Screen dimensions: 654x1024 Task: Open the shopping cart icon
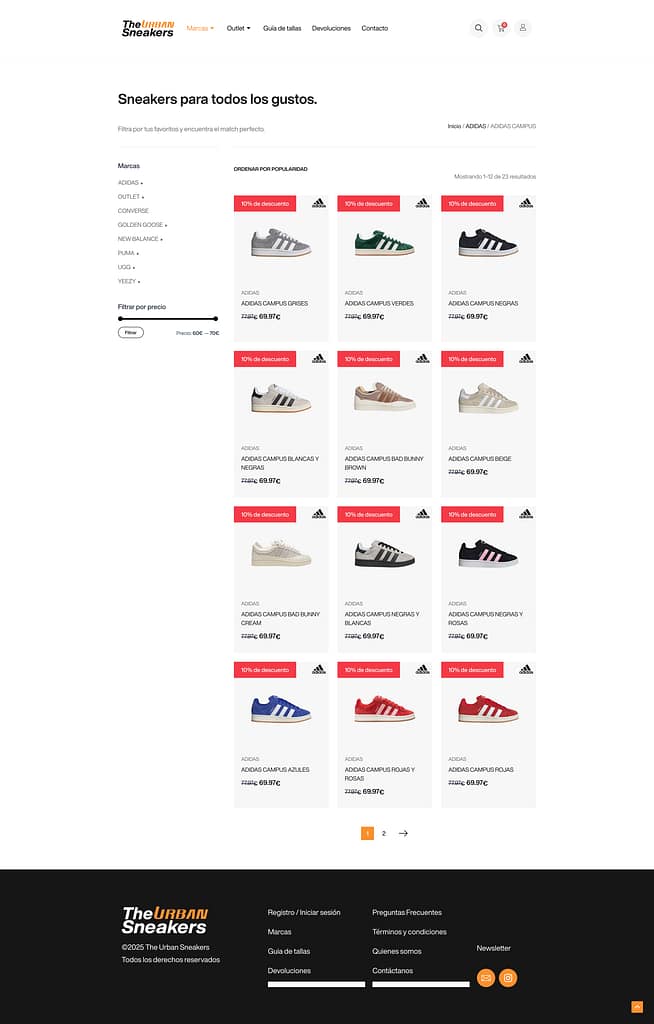501,28
